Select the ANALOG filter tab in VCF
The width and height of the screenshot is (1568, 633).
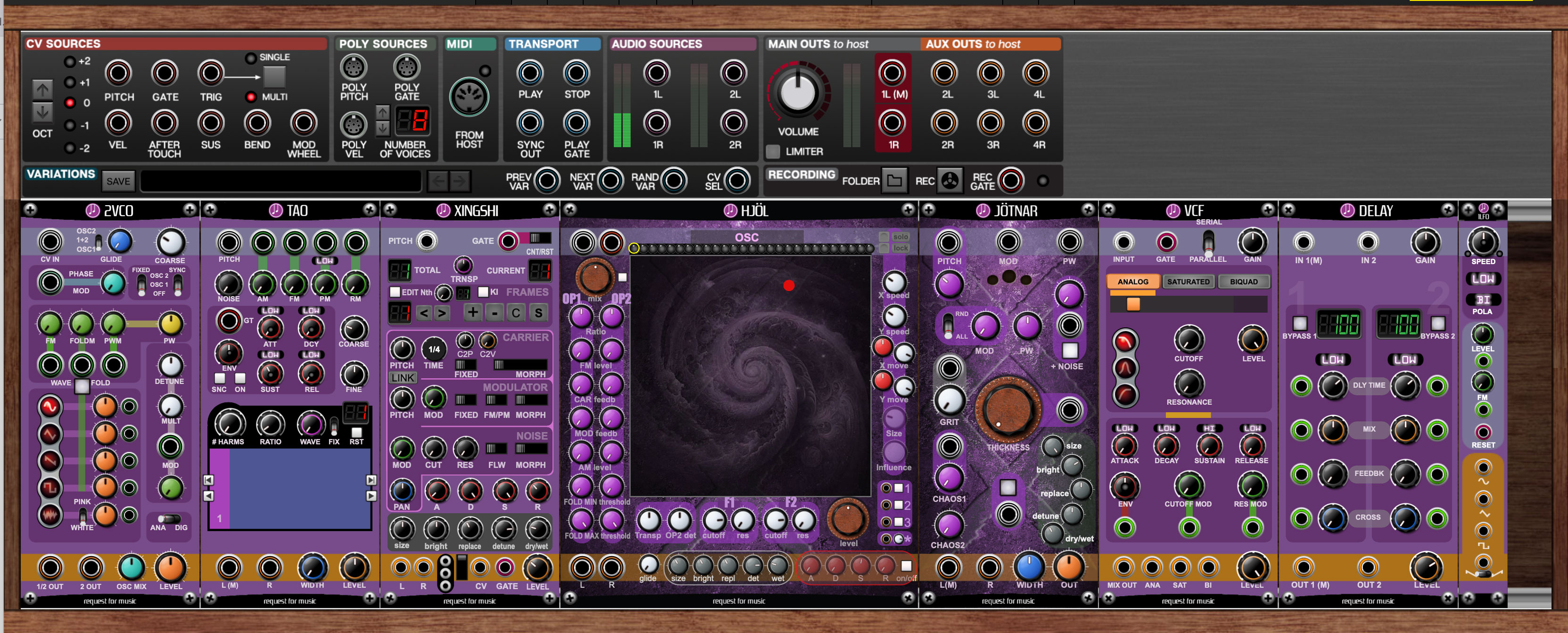pyautogui.click(x=1133, y=282)
